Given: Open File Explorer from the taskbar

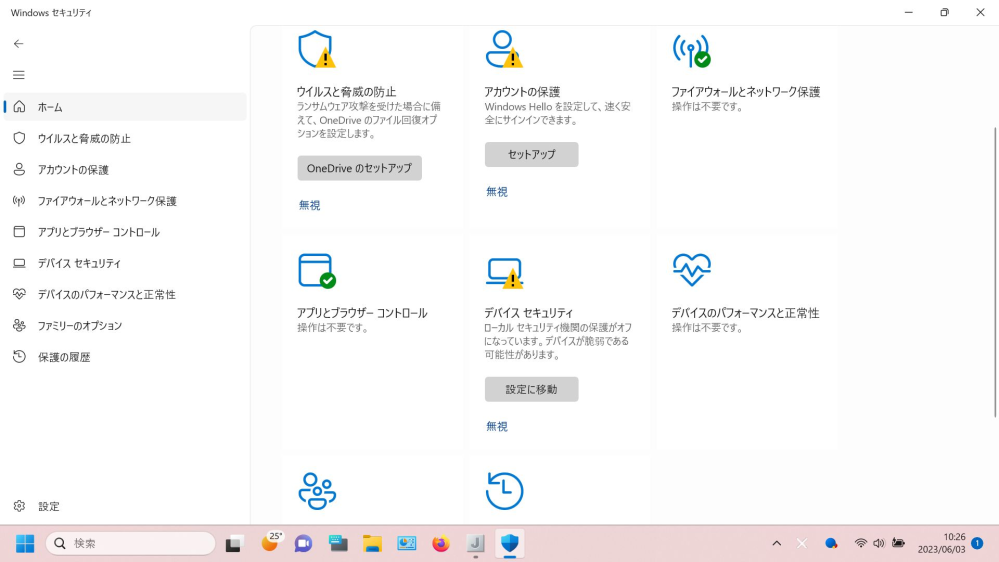Looking at the screenshot, I should tap(372, 544).
